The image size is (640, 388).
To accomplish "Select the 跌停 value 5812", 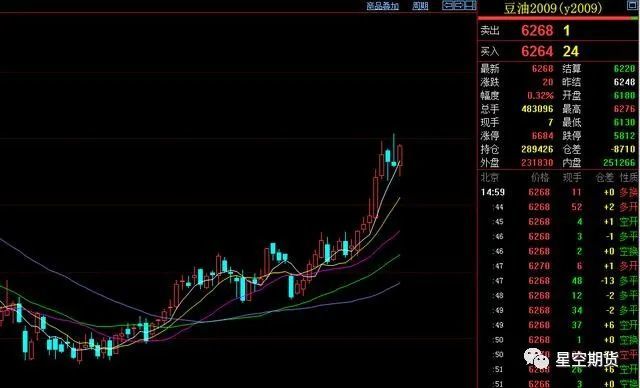I will pyautogui.click(x=624, y=135).
